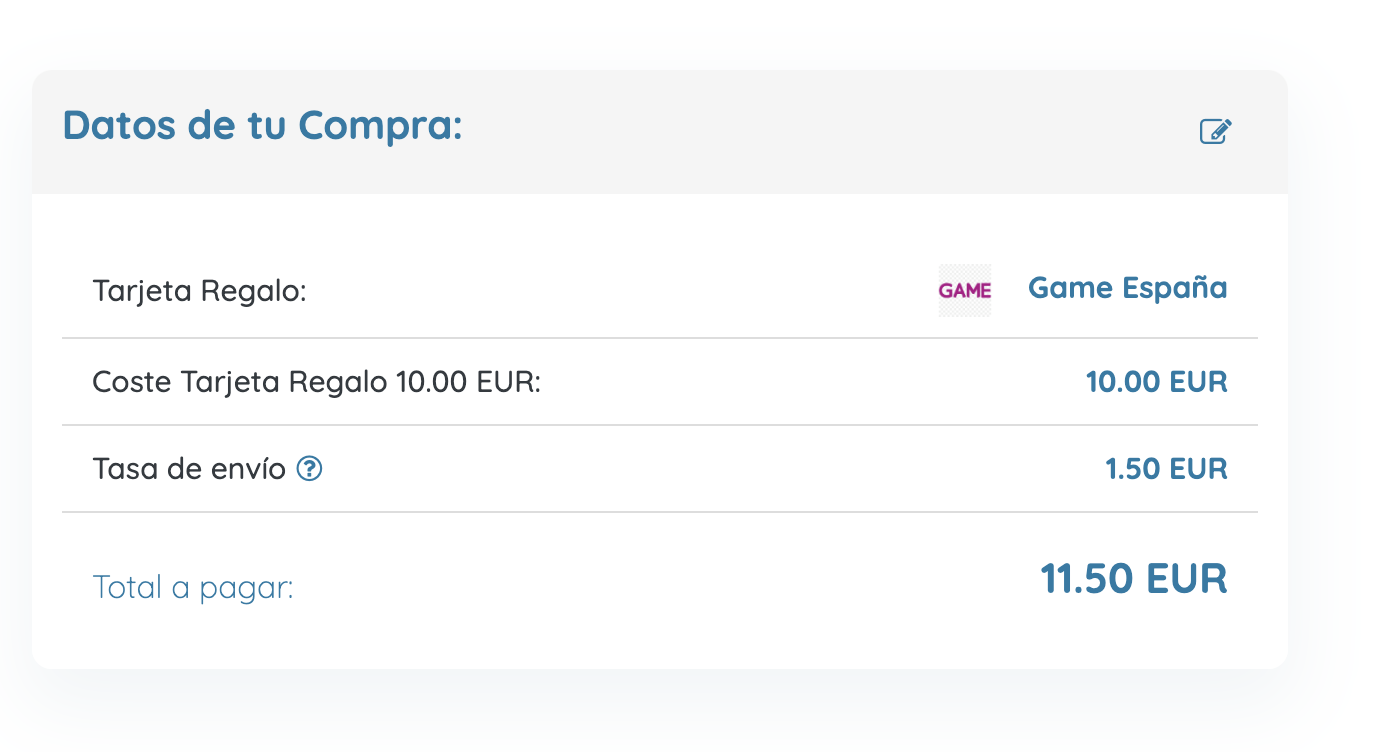Click the gray purchase card header bar

pyautogui.click(x=660, y=132)
